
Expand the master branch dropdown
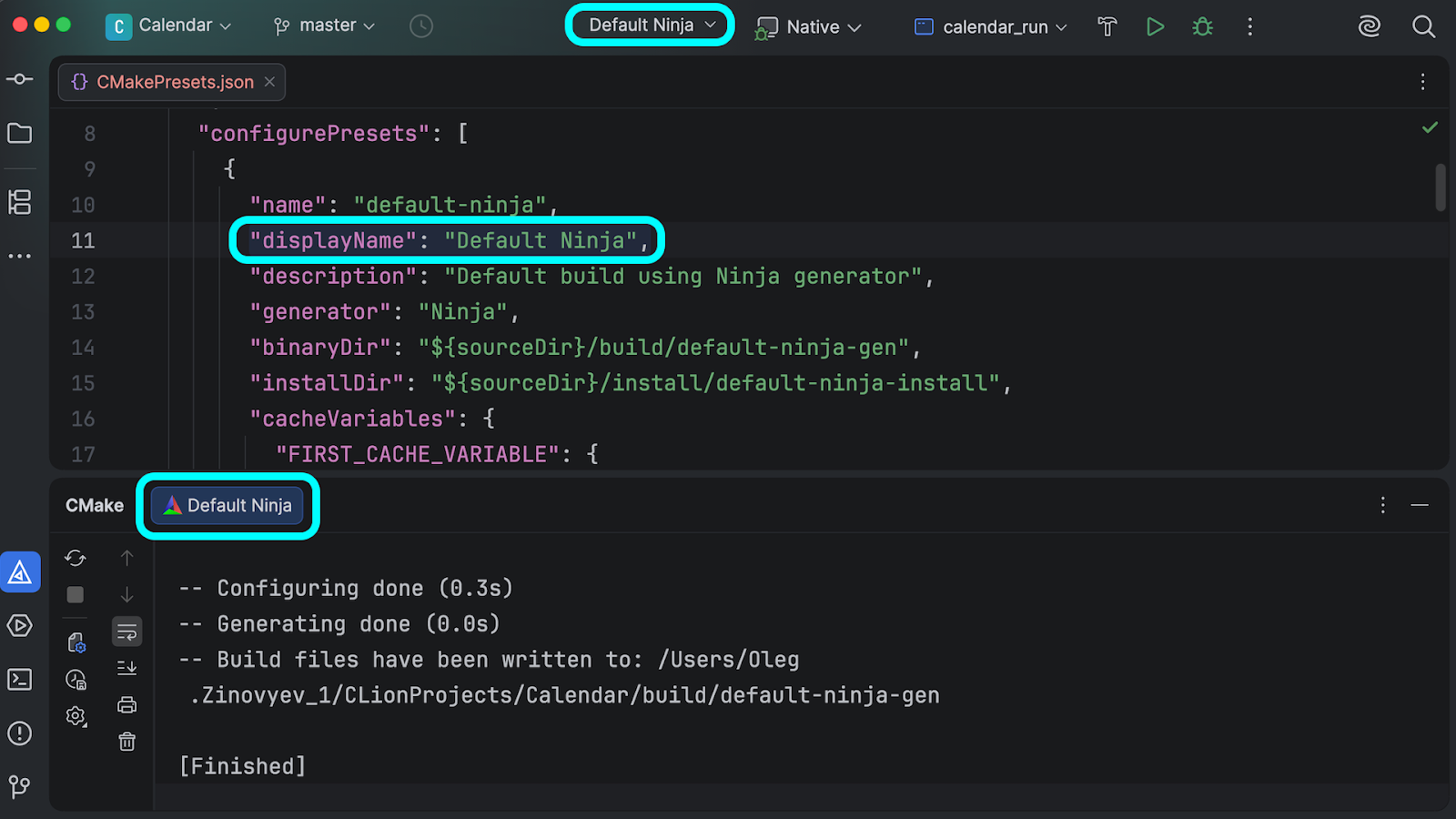click(x=324, y=26)
